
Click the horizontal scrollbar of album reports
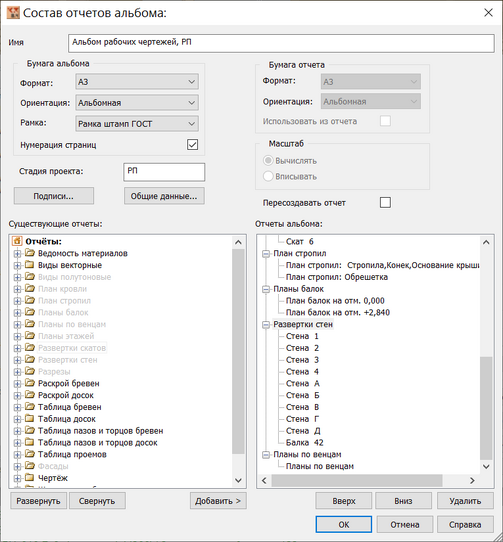[x=357, y=480]
